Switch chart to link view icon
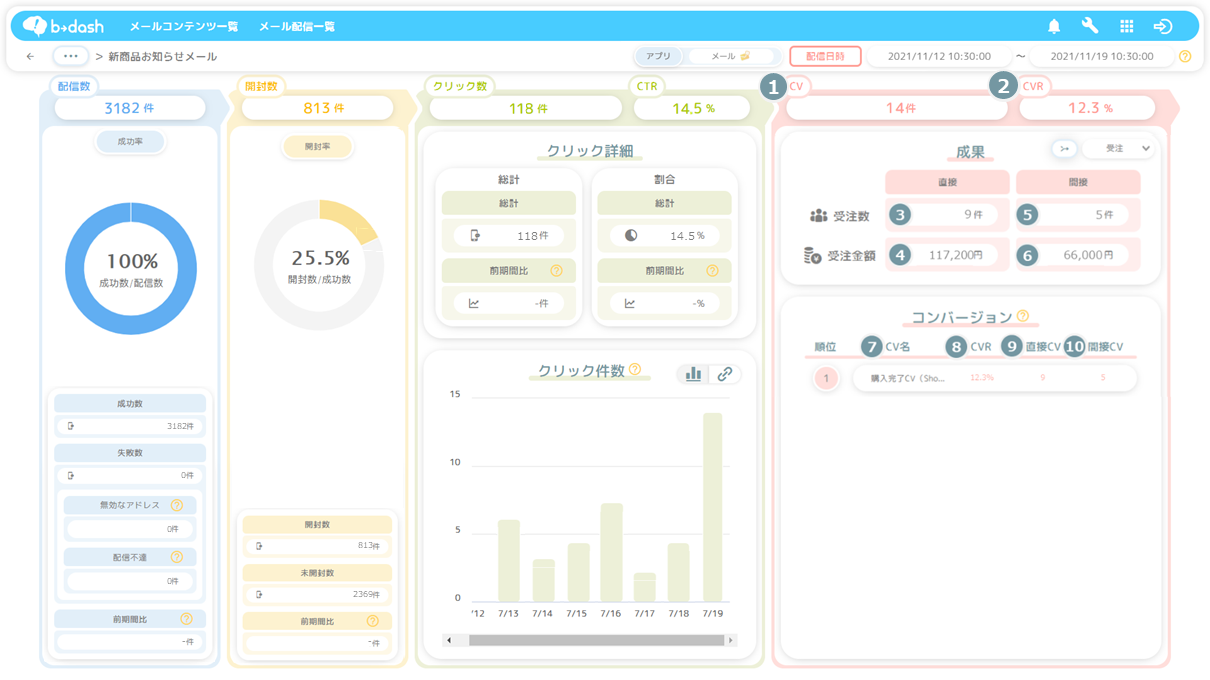Screen dimensions: 1210x680 coord(725,374)
